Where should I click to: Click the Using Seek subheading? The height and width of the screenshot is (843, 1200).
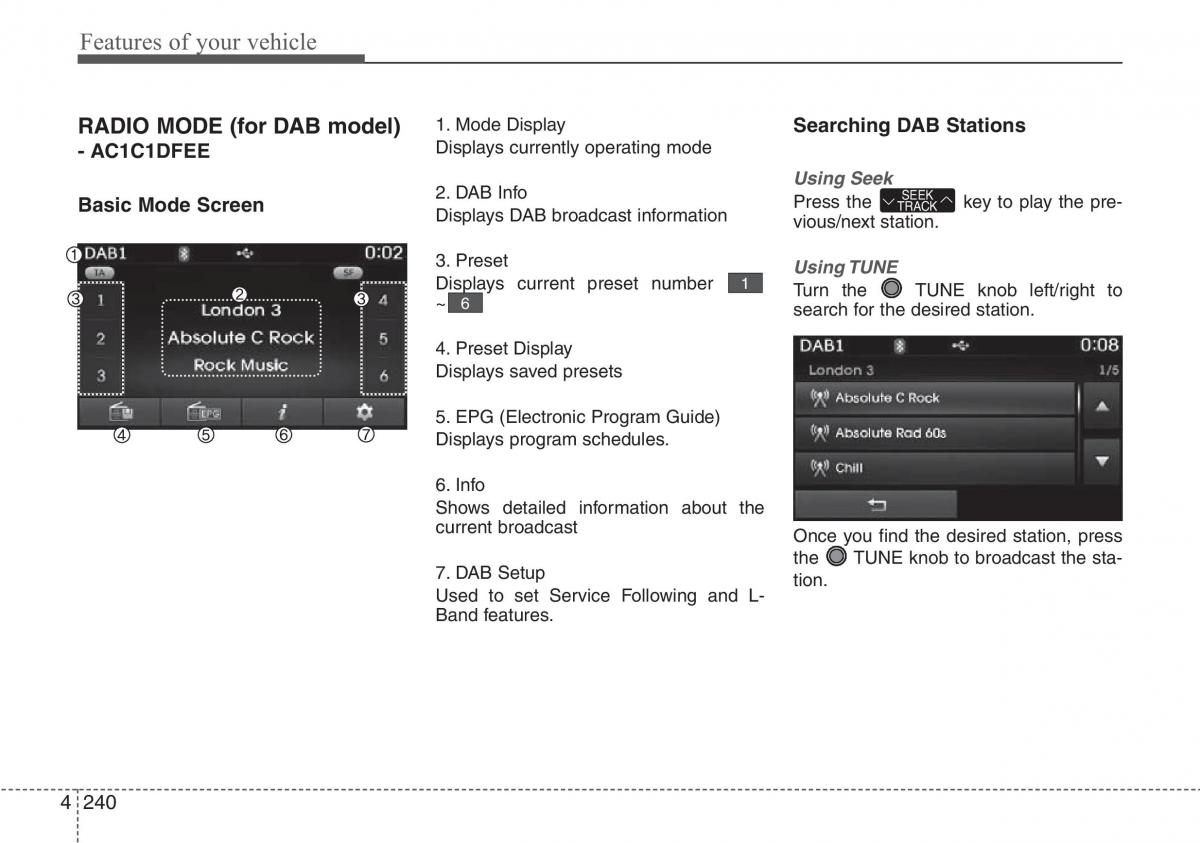(x=843, y=178)
